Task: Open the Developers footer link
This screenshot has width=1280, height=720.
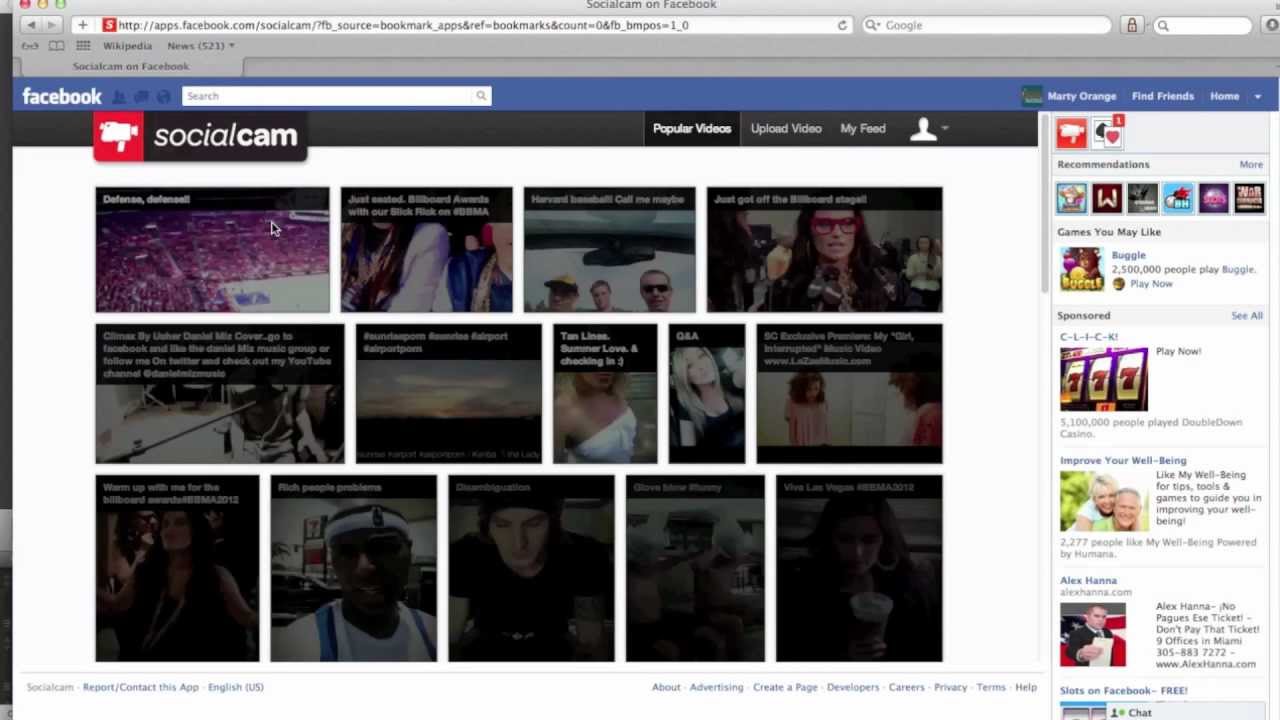Action: coord(853,687)
